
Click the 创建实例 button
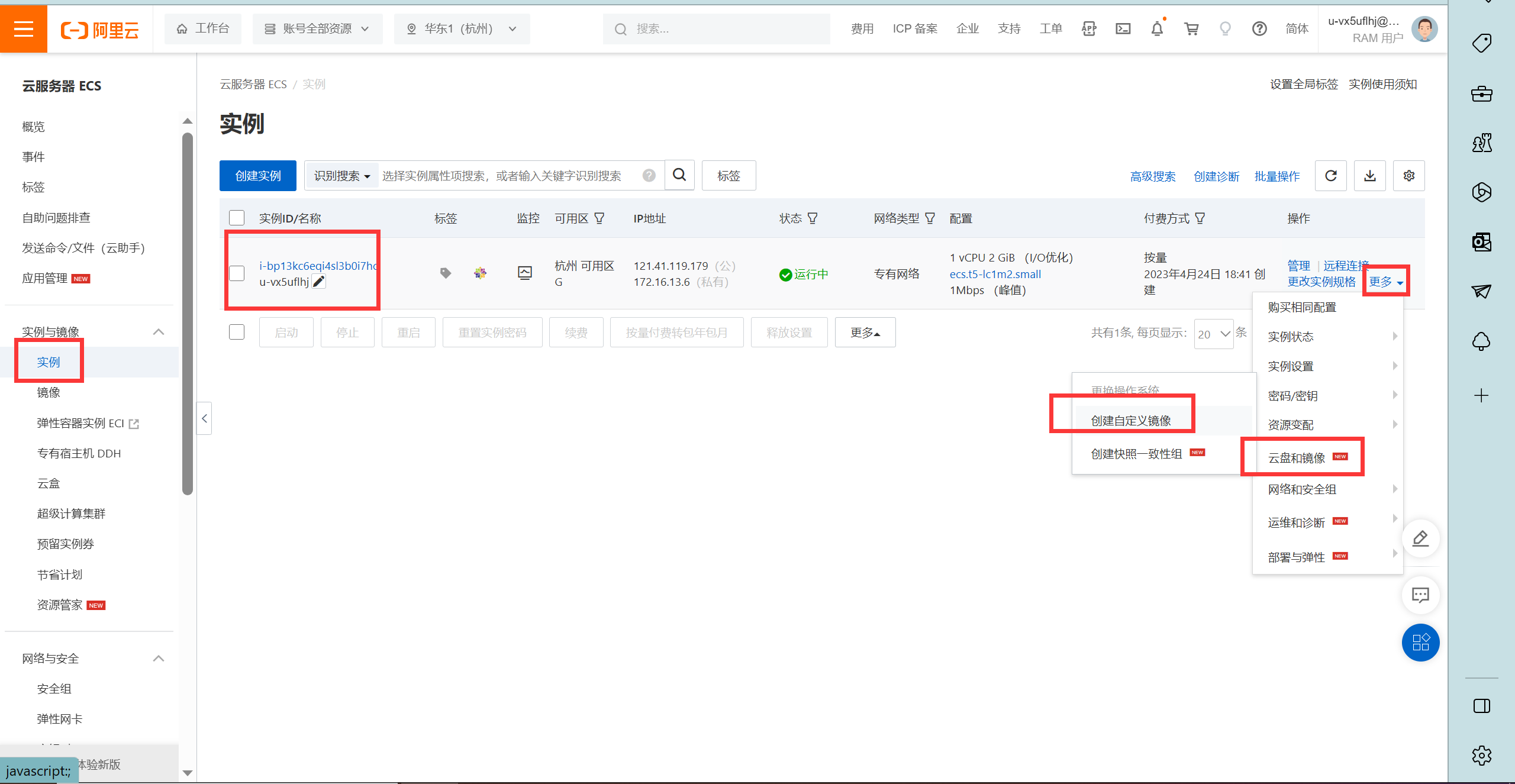click(258, 176)
